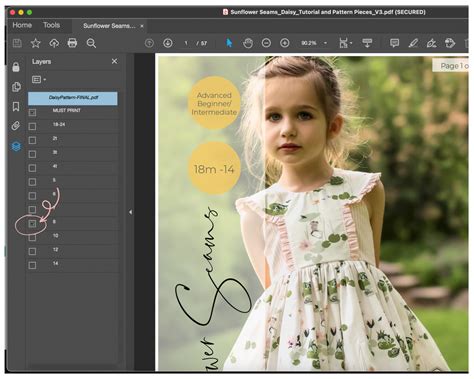Open Find text magnifier icon
The image size is (474, 379).
[x=91, y=43]
